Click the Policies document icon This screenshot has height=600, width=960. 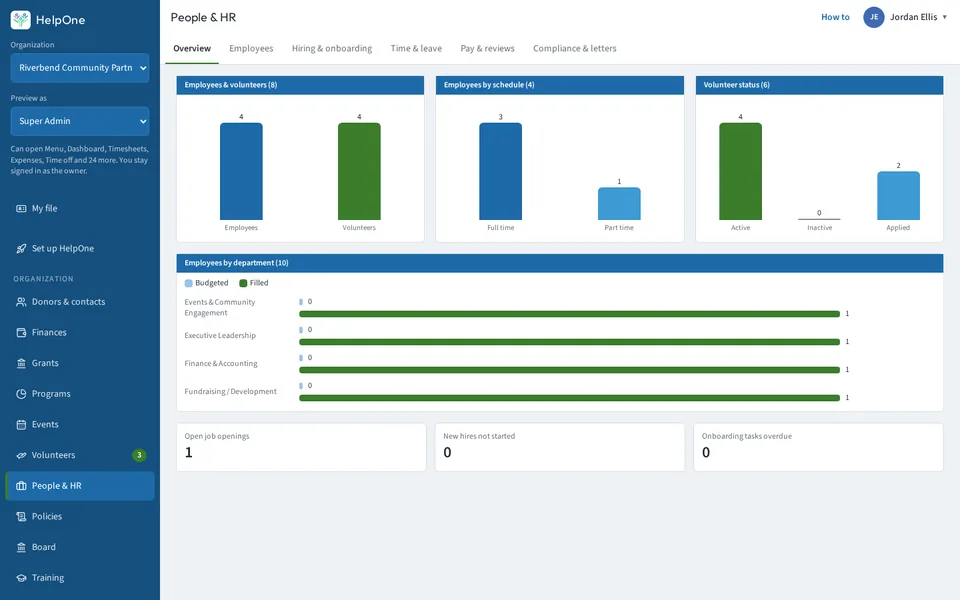21,516
